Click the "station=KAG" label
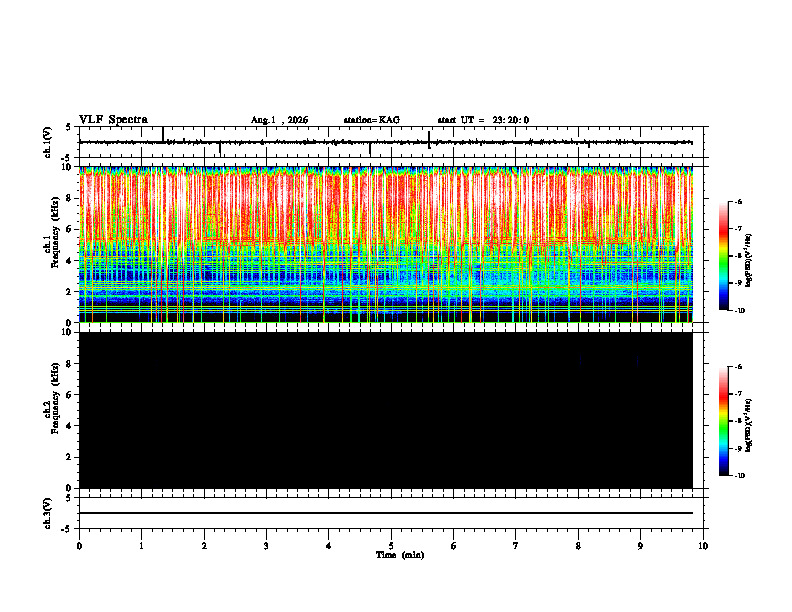This screenshot has width=792, height=612. point(371,120)
